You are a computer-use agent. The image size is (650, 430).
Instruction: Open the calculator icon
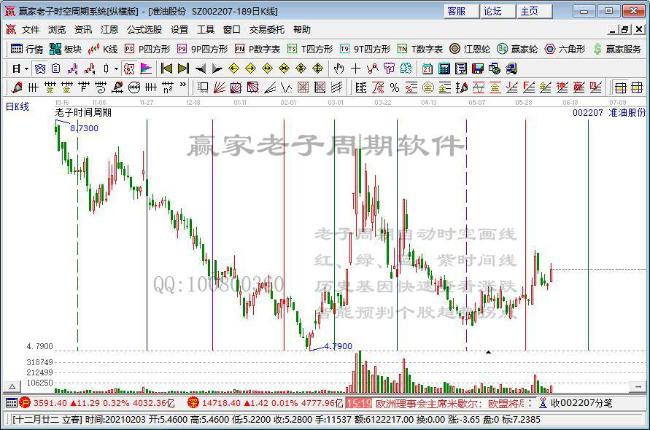coord(444,68)
